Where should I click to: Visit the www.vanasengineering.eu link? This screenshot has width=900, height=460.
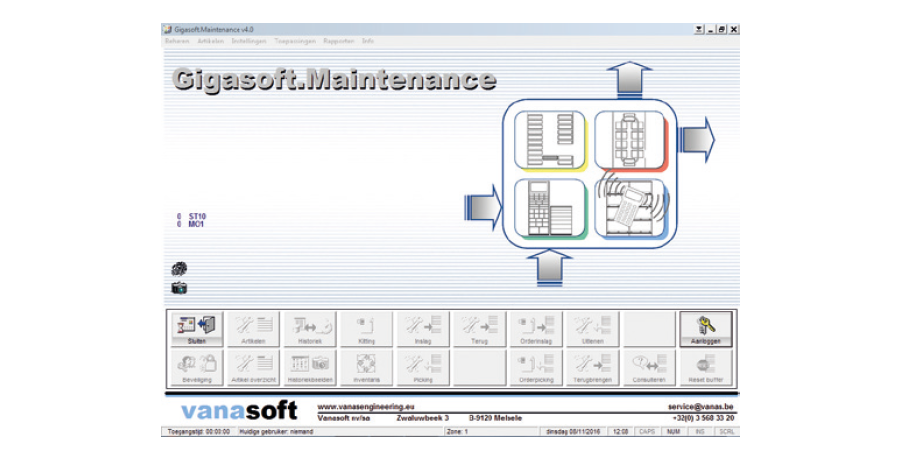point(366,407)
